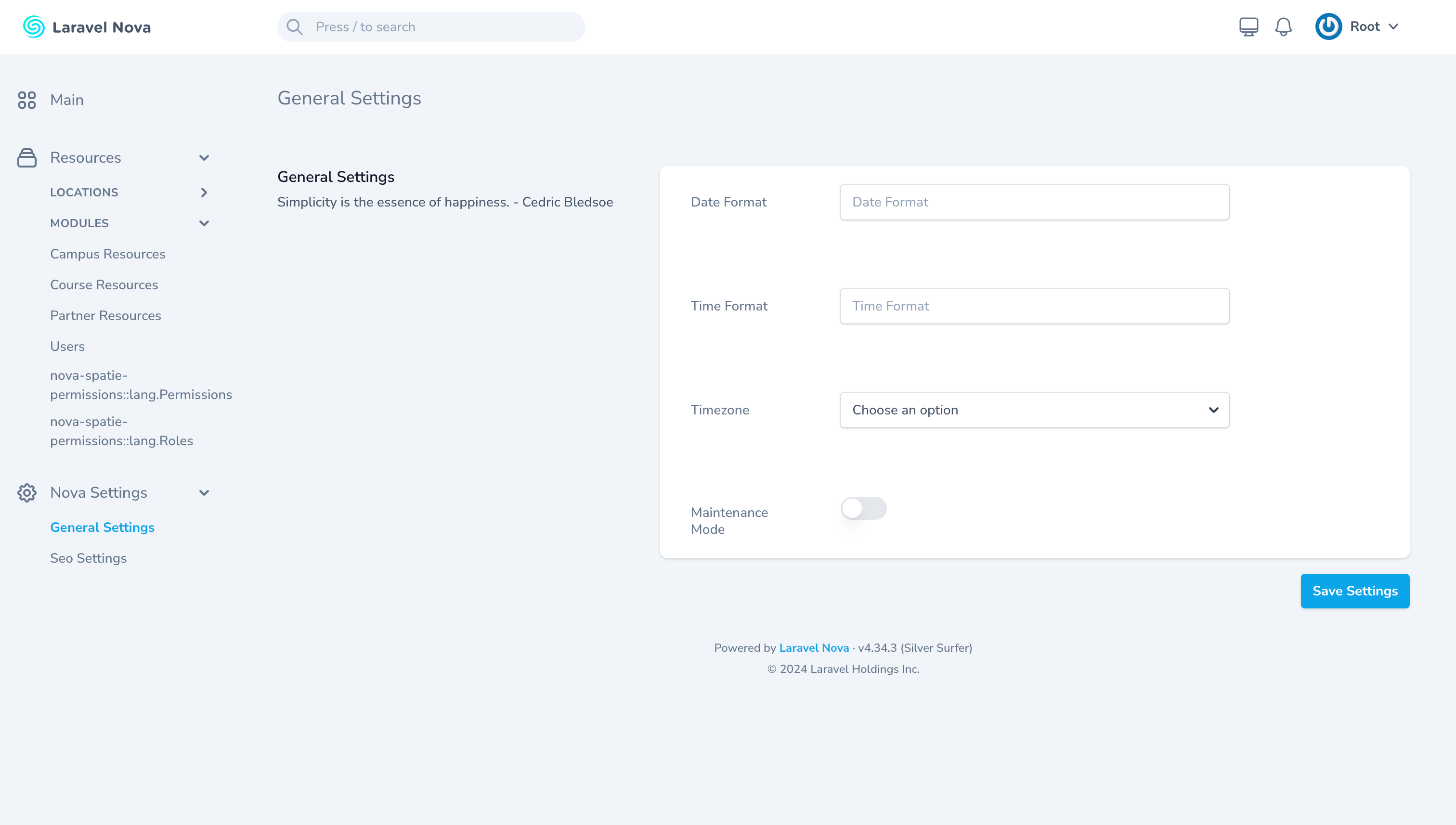Collapse the Modules section chevron

(x=204, y=223)
